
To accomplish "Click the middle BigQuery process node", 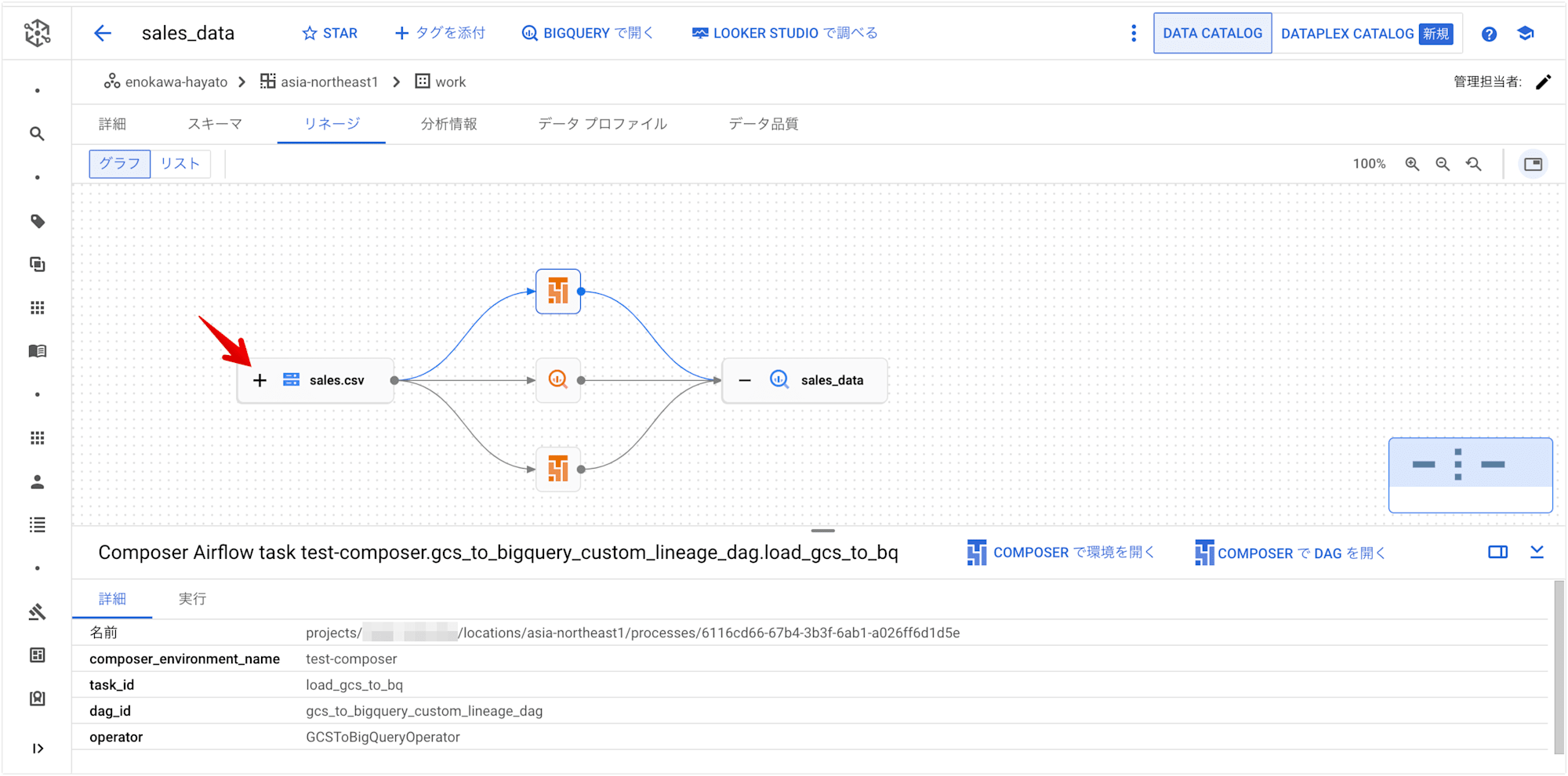I will pos(558,380).
